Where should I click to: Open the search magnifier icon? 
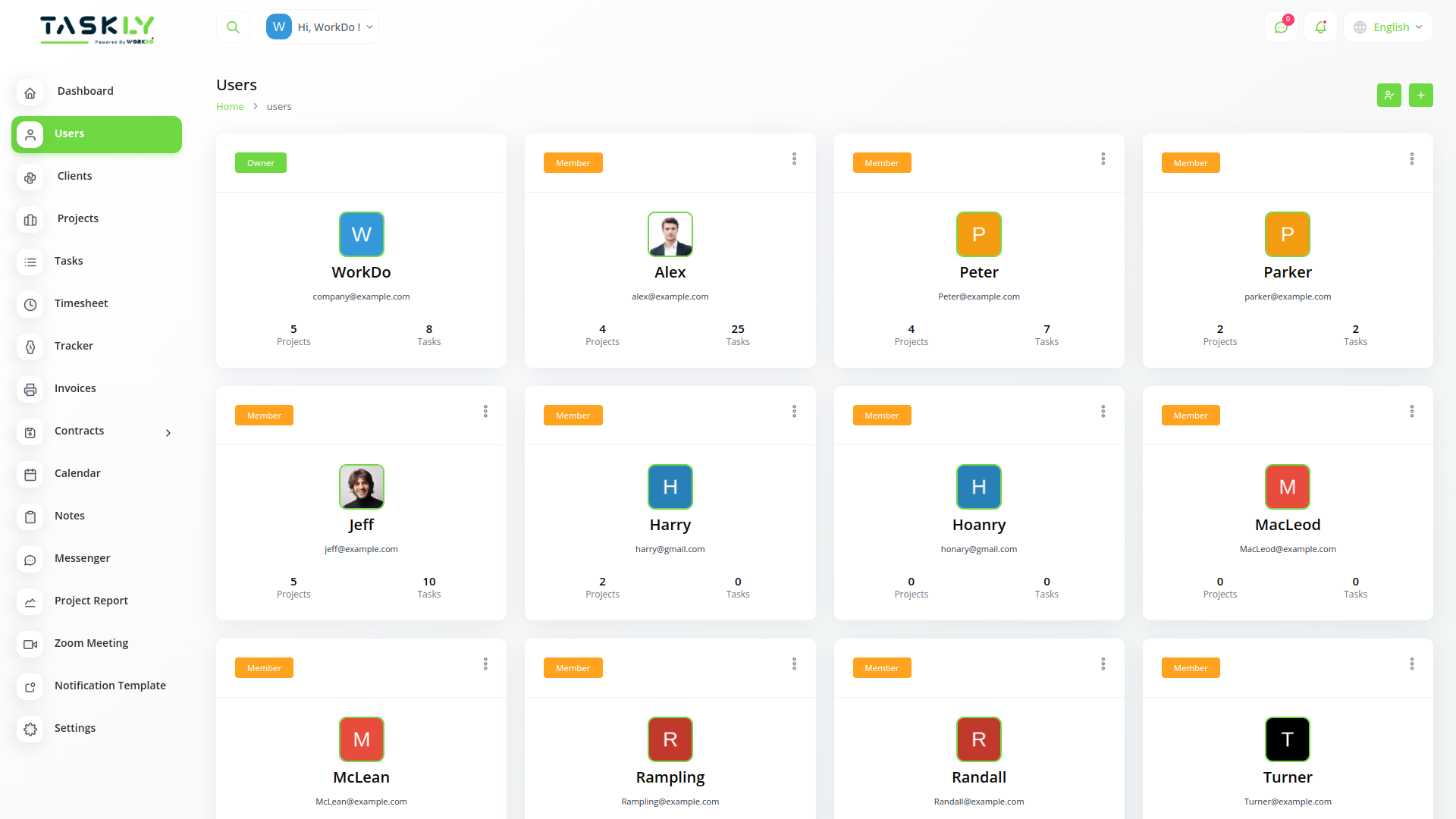pyautogui.click(x=233, y=26)
